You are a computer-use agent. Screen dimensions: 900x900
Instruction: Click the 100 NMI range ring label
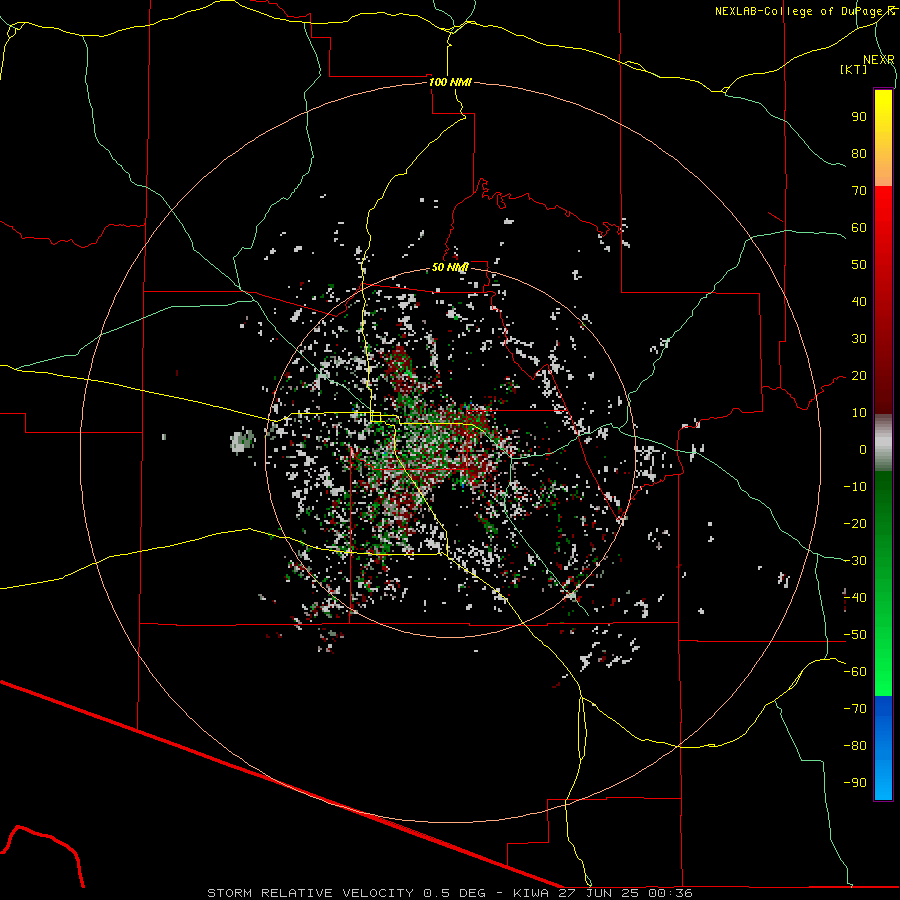pos(450,82)
